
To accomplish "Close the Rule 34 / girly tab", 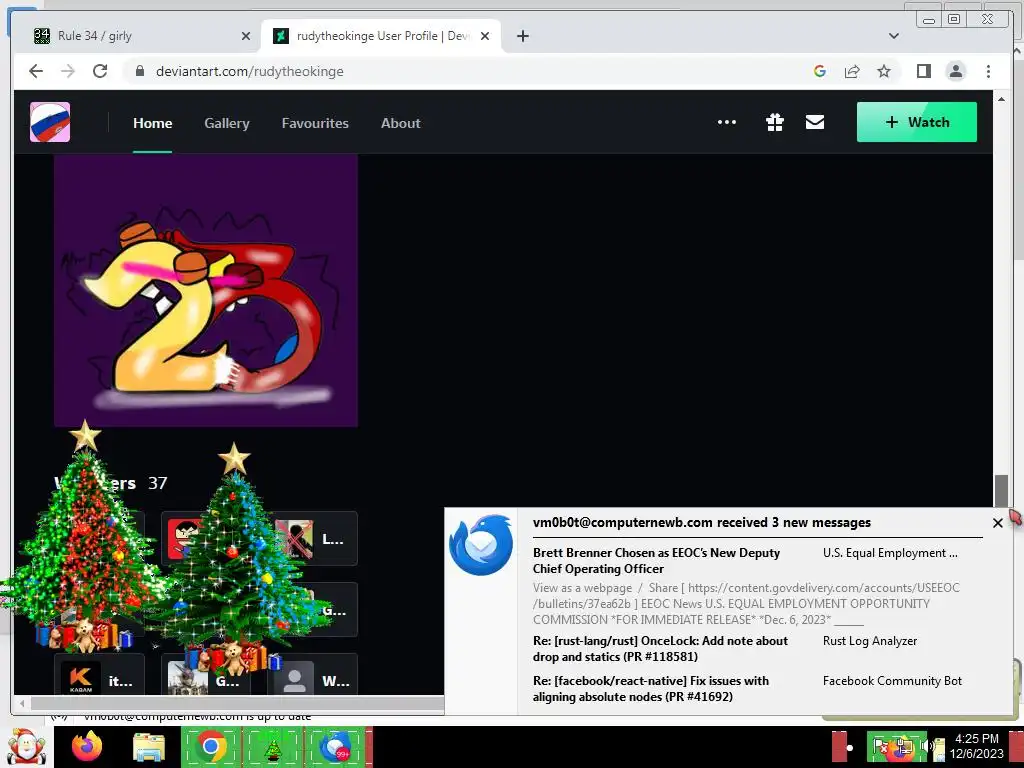I will click(x=246, y=36).
